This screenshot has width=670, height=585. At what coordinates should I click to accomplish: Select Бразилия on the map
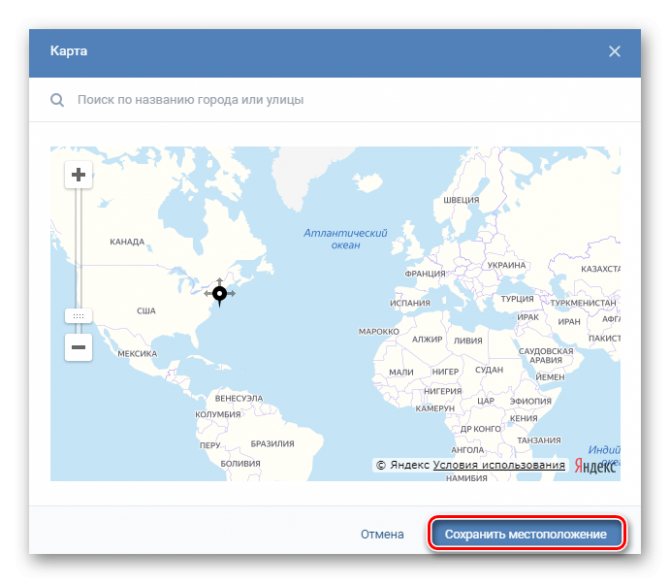[272, 443]
